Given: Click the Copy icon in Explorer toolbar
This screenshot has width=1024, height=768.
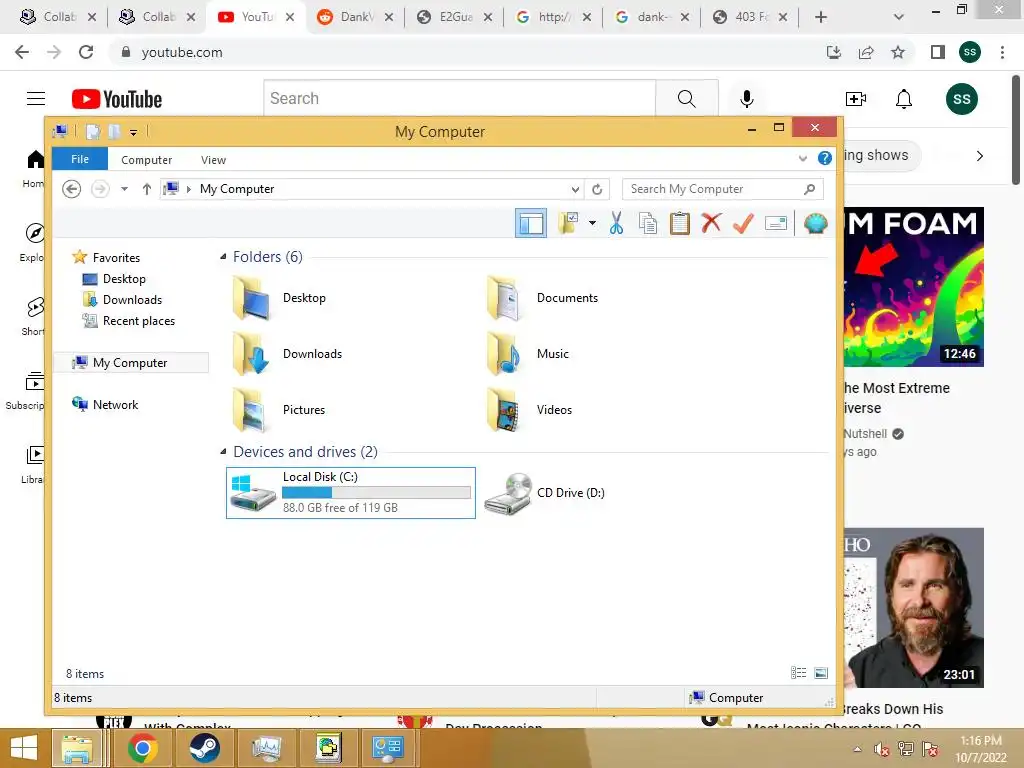Looking at the screenshot, I should point(648,223).
